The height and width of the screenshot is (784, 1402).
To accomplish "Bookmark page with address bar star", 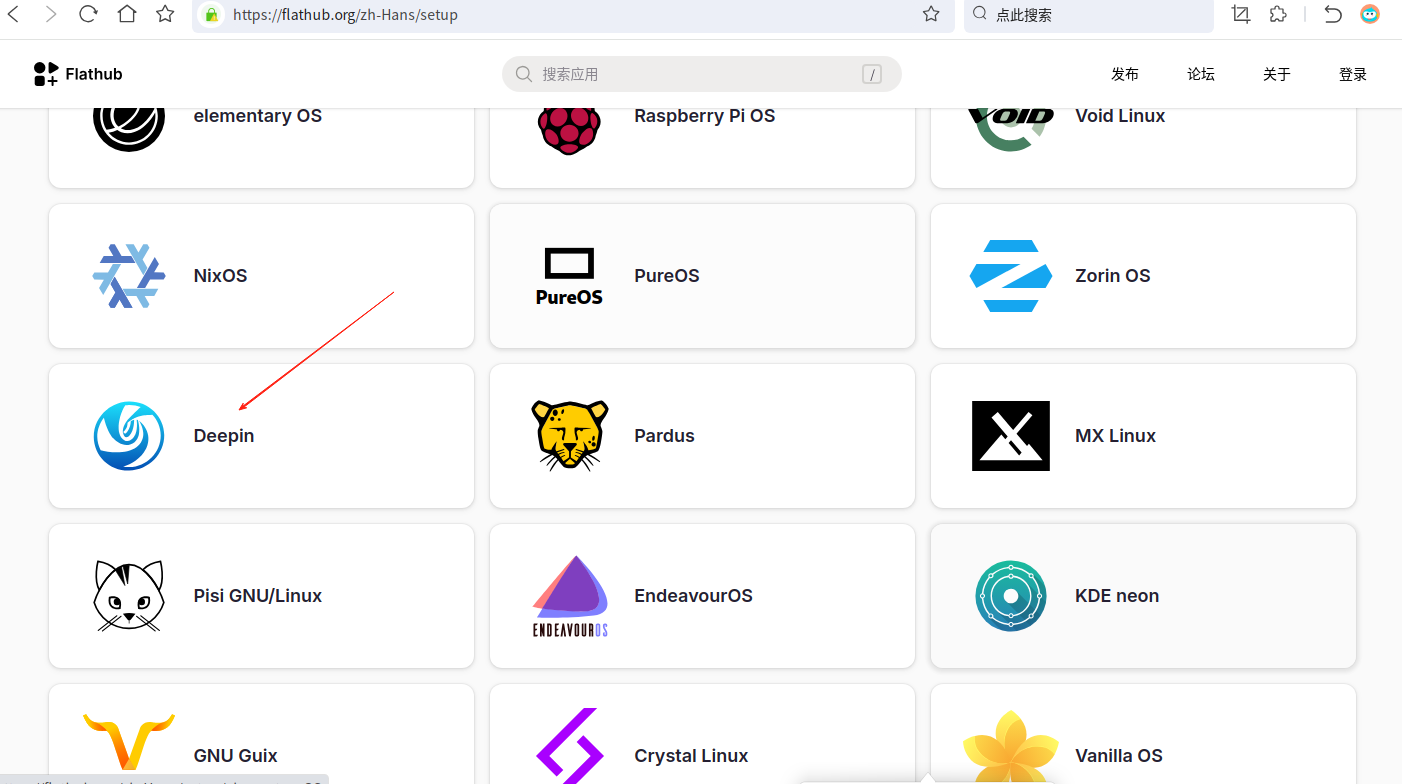I will [x=931, y=14].
